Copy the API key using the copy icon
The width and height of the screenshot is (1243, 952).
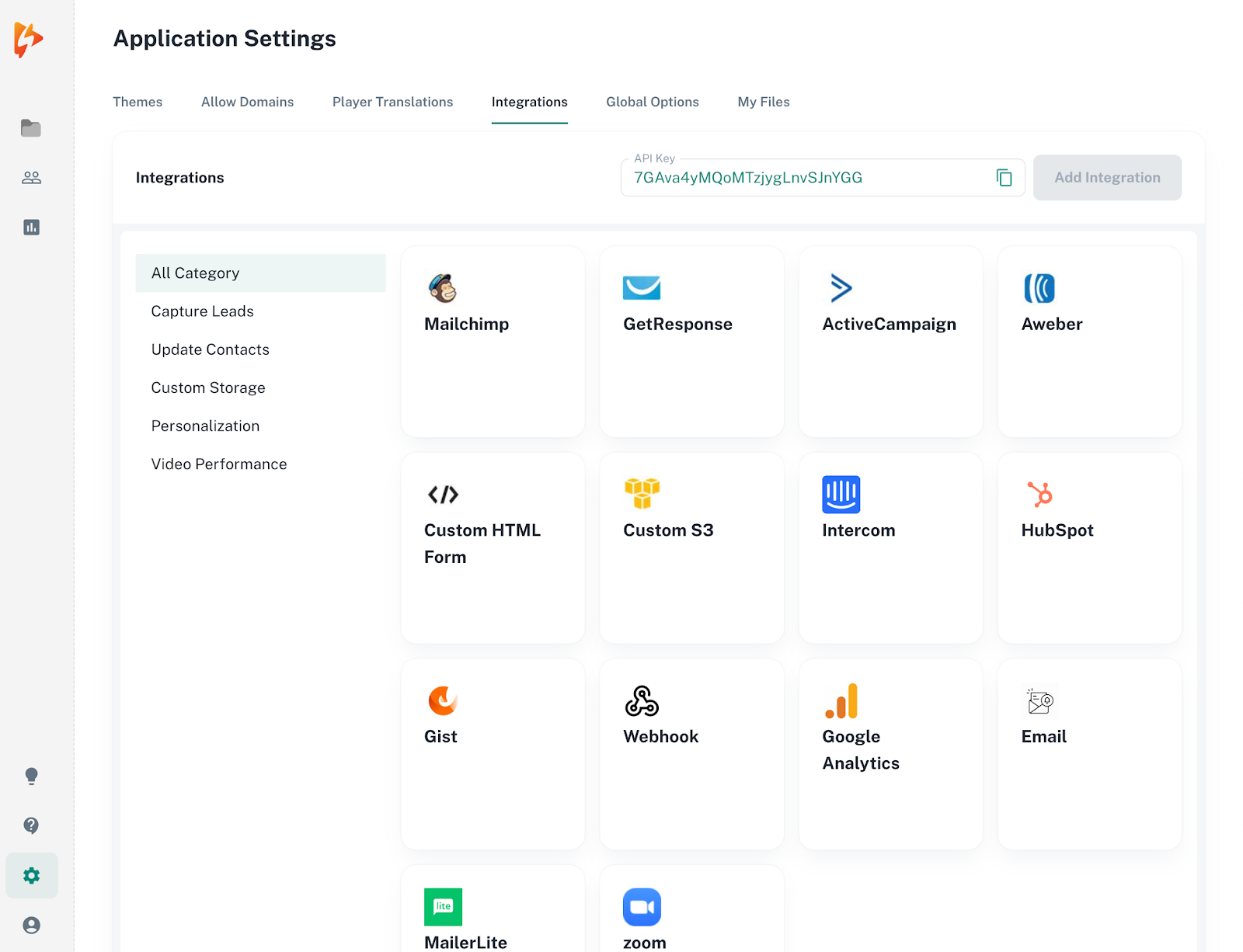[1004, 177]
